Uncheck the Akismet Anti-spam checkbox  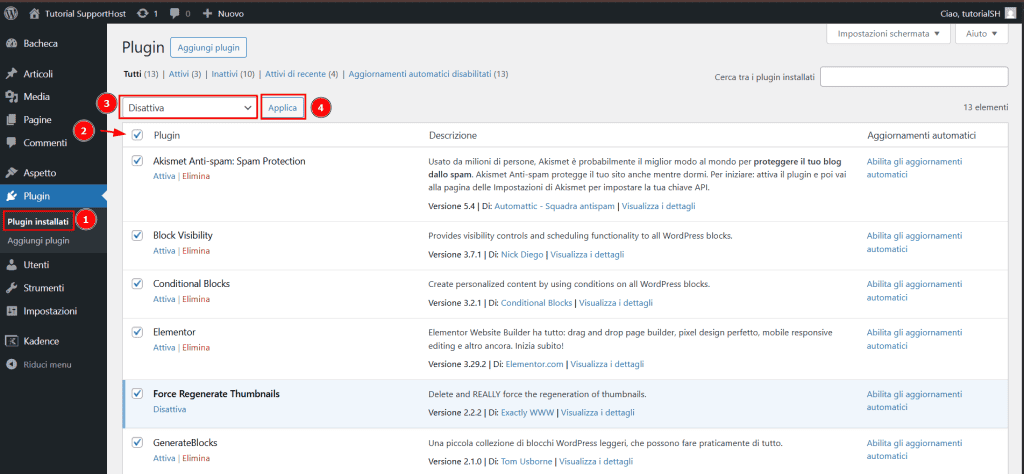click(137, 161)
